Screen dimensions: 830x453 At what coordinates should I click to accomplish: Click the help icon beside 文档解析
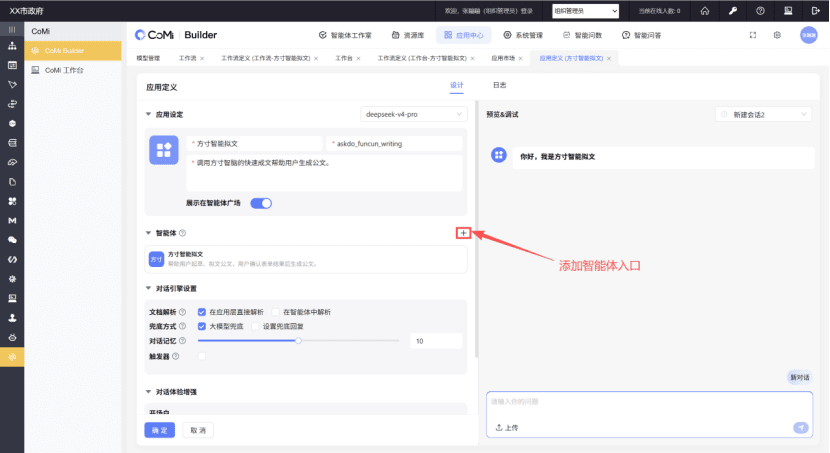coord(182,312)
